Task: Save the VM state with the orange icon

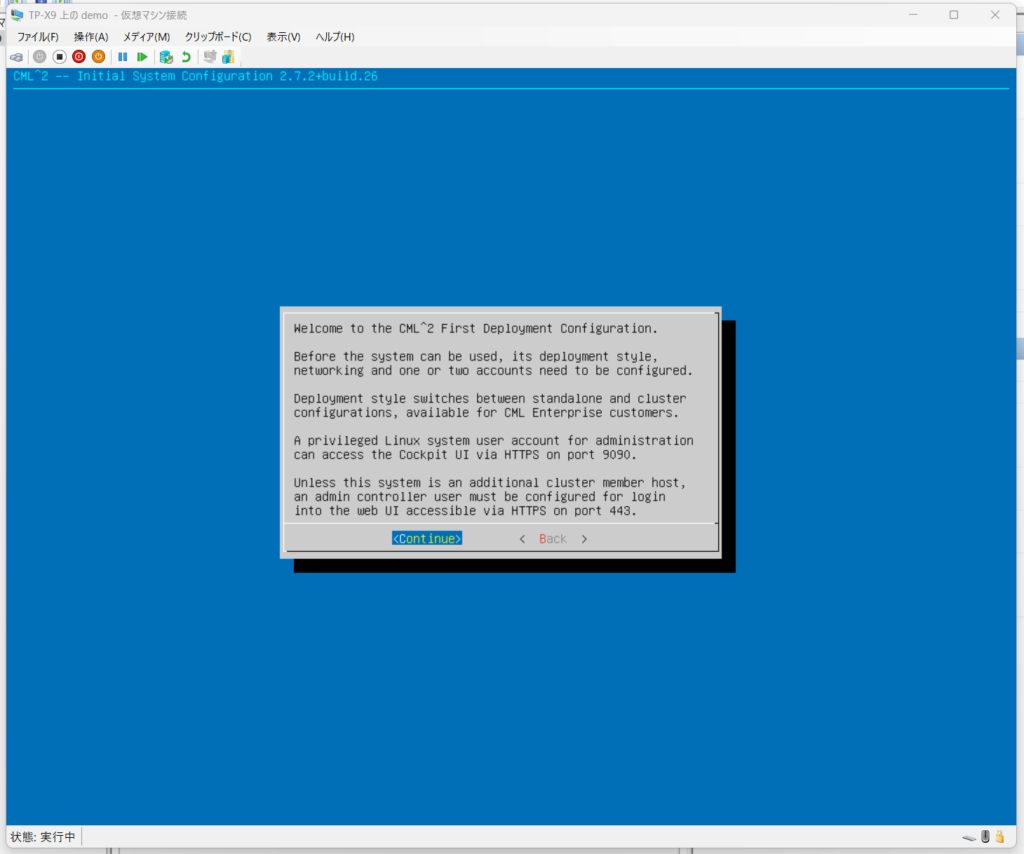Action: pos(98,57)
